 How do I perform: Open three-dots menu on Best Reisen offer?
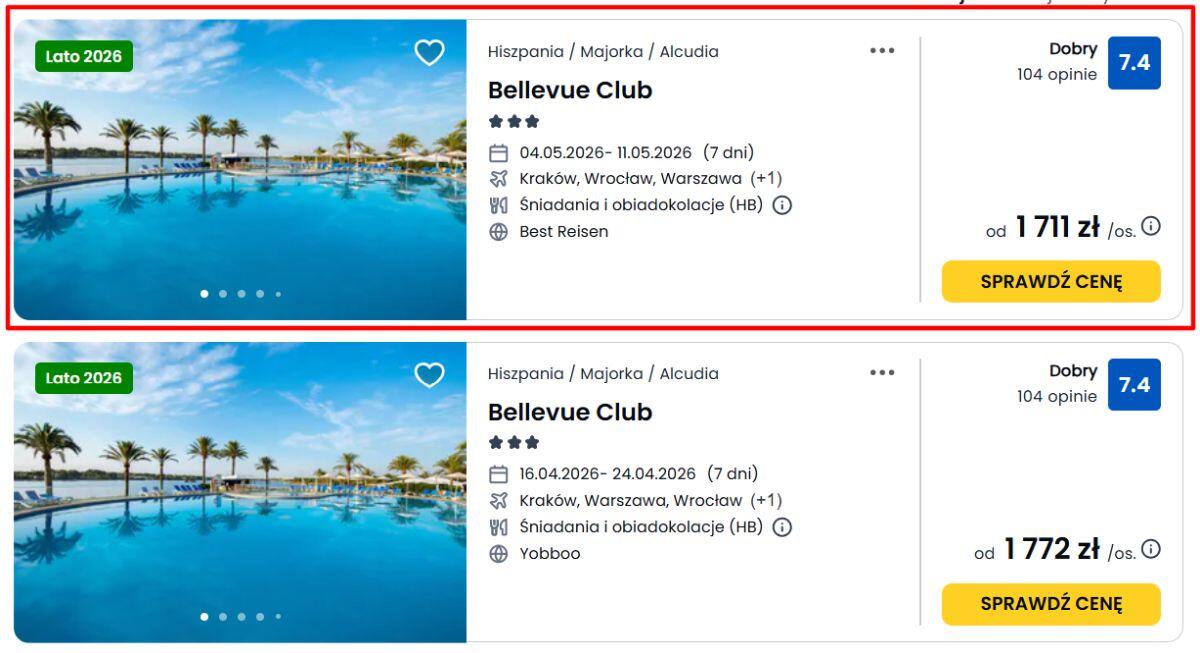tap(882, 51)
